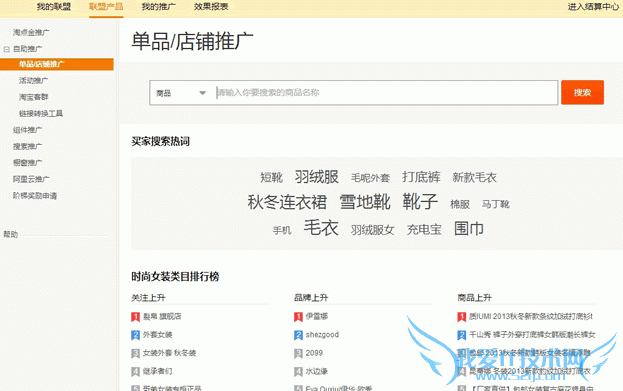Click the 进入结算中心 link
Screen dimensions: 623x391
click(593, 7)
